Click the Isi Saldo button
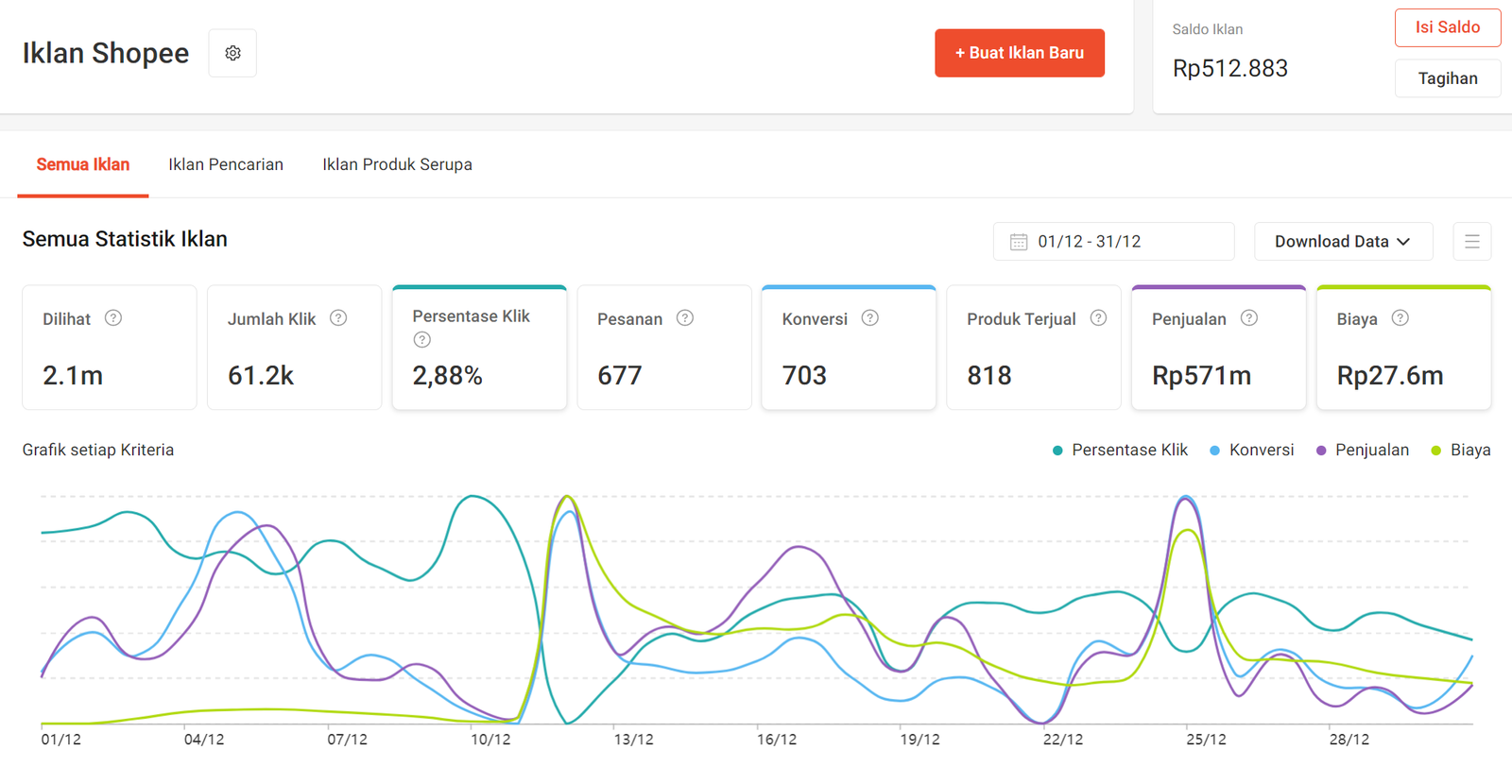This screenshot has width=1512, height=784. point(1447,27)
